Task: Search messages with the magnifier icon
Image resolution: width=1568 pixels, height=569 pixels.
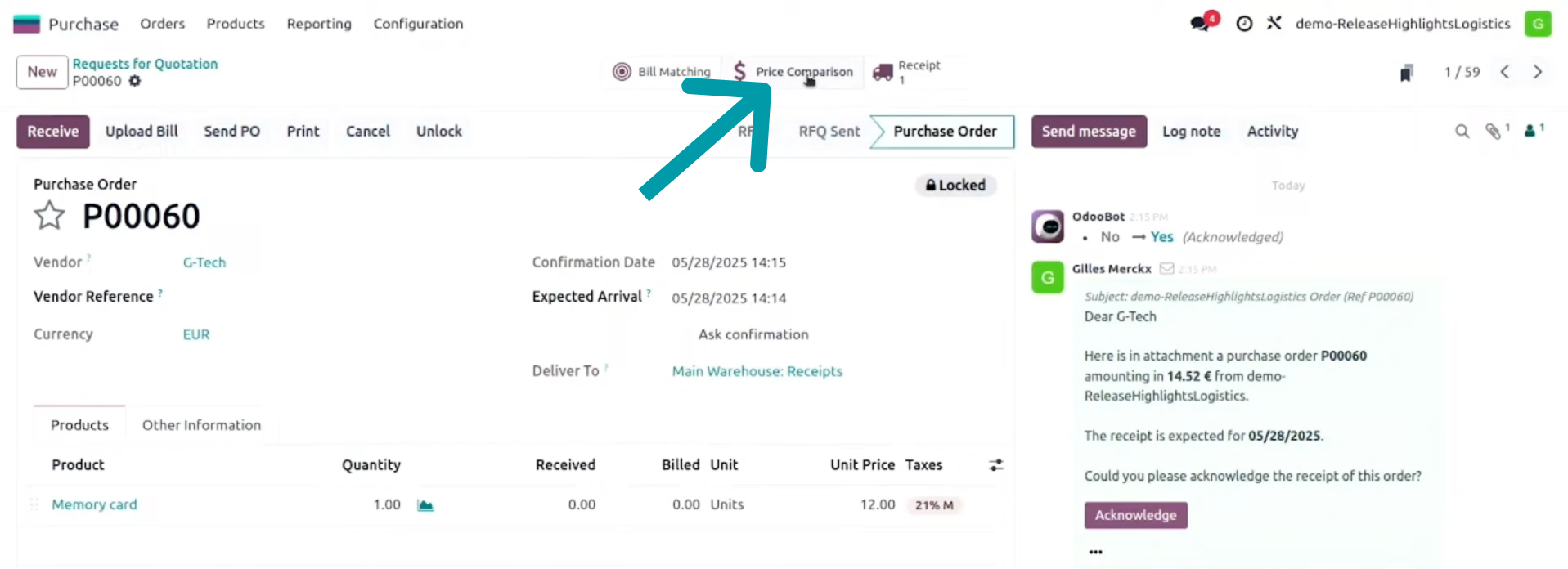Action: [1462, 131]
